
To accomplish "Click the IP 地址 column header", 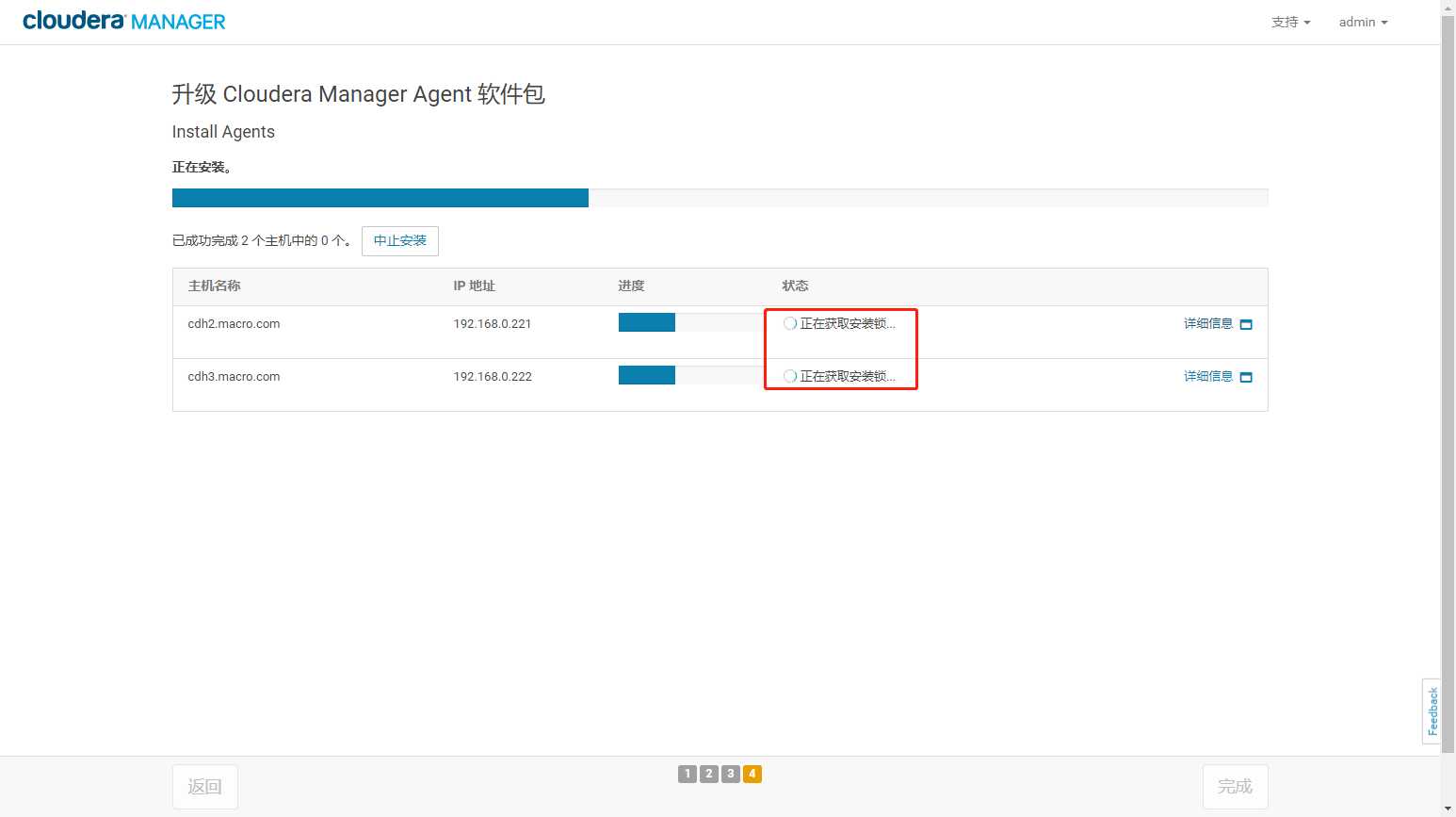I will pos(474,286).
